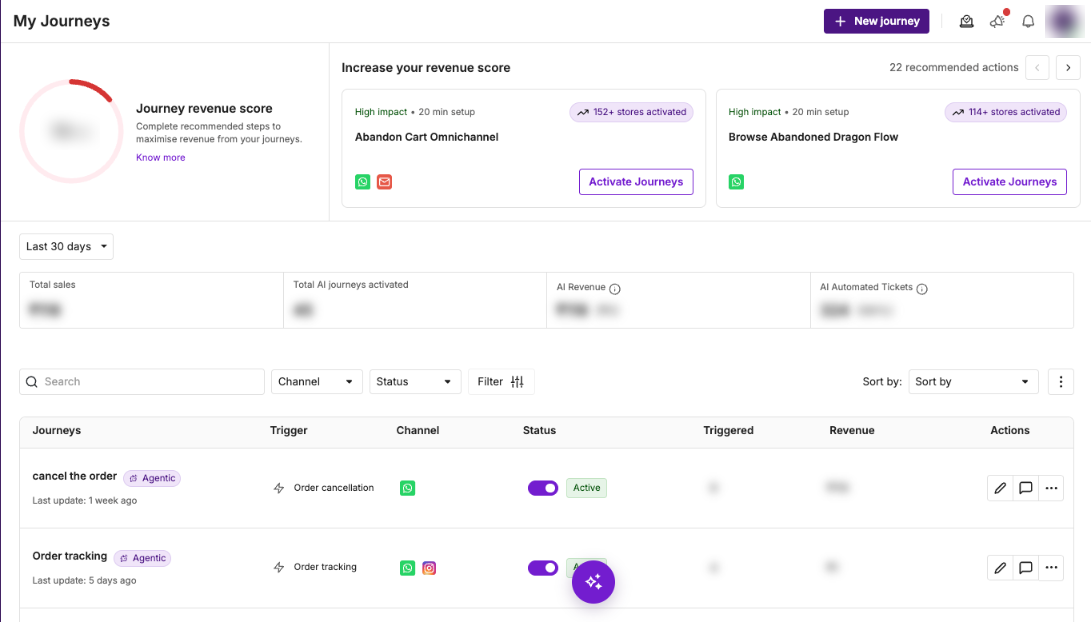Edit the cancel the order journey
This screenshot has height=622, width=1091.
coord(1000,488)
